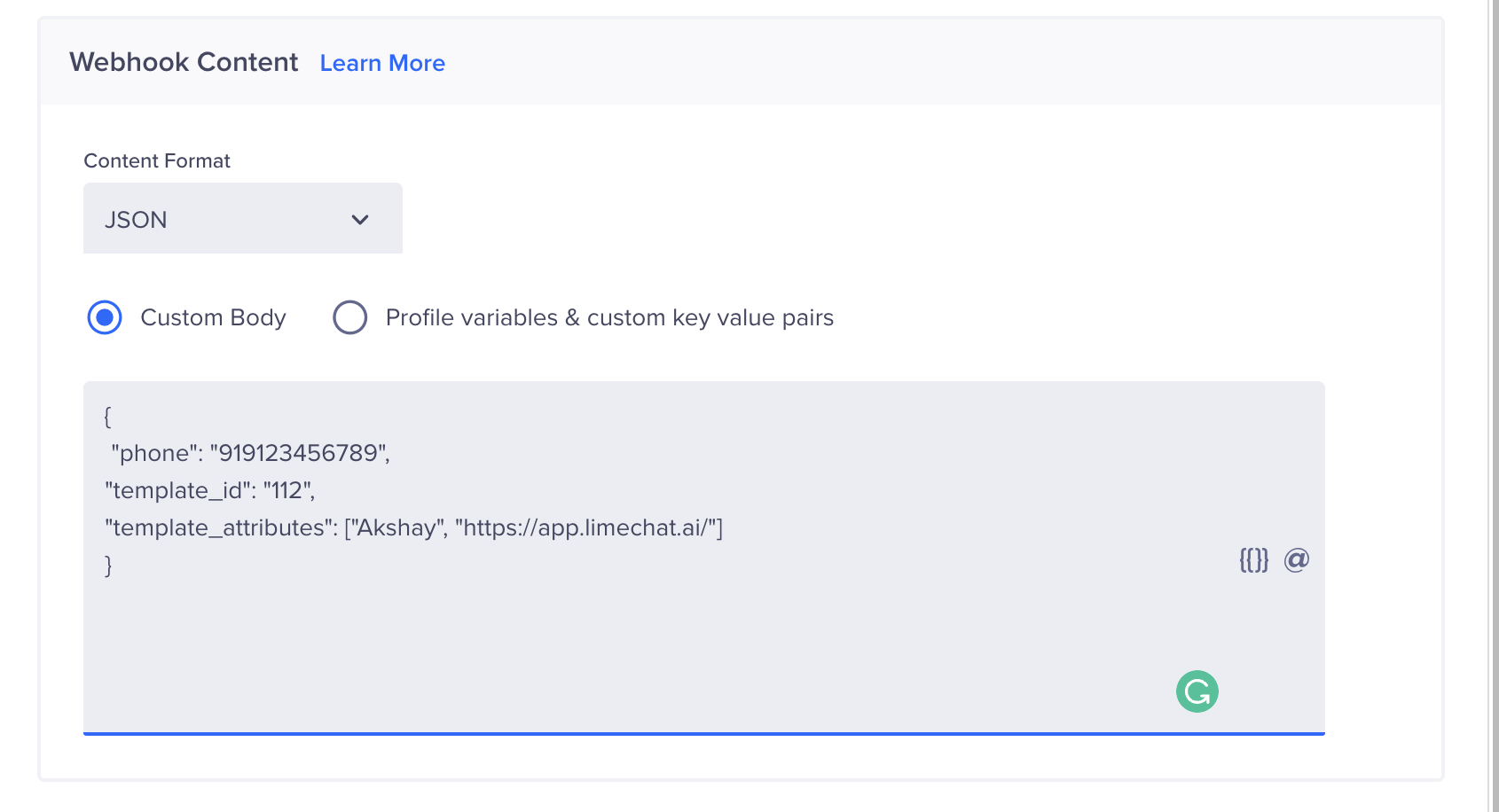Click the "phone": "919123456789" line
The image size is (1499, 812).
pos(250,453)
